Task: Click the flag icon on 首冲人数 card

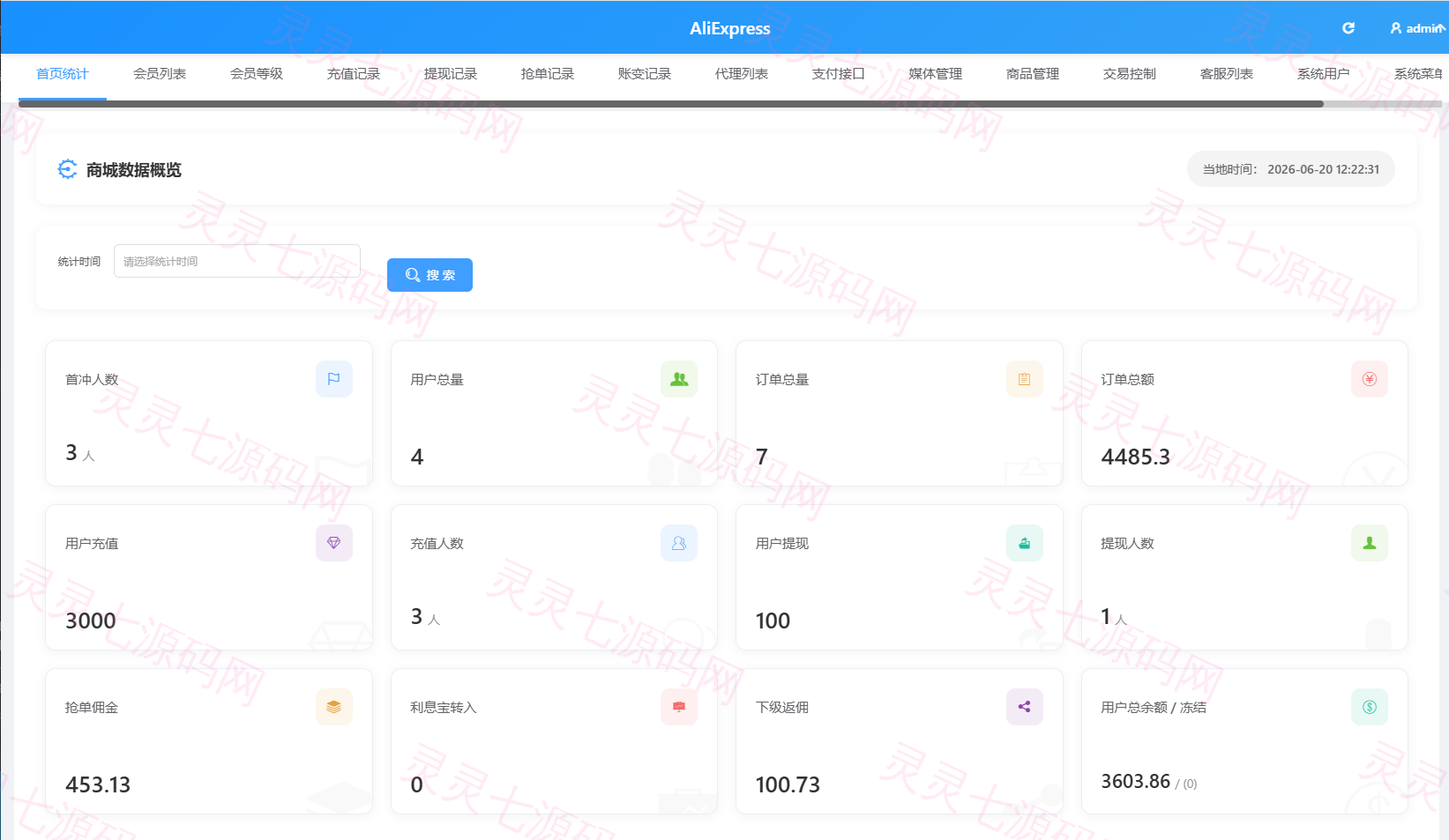Action: point(334,379)
